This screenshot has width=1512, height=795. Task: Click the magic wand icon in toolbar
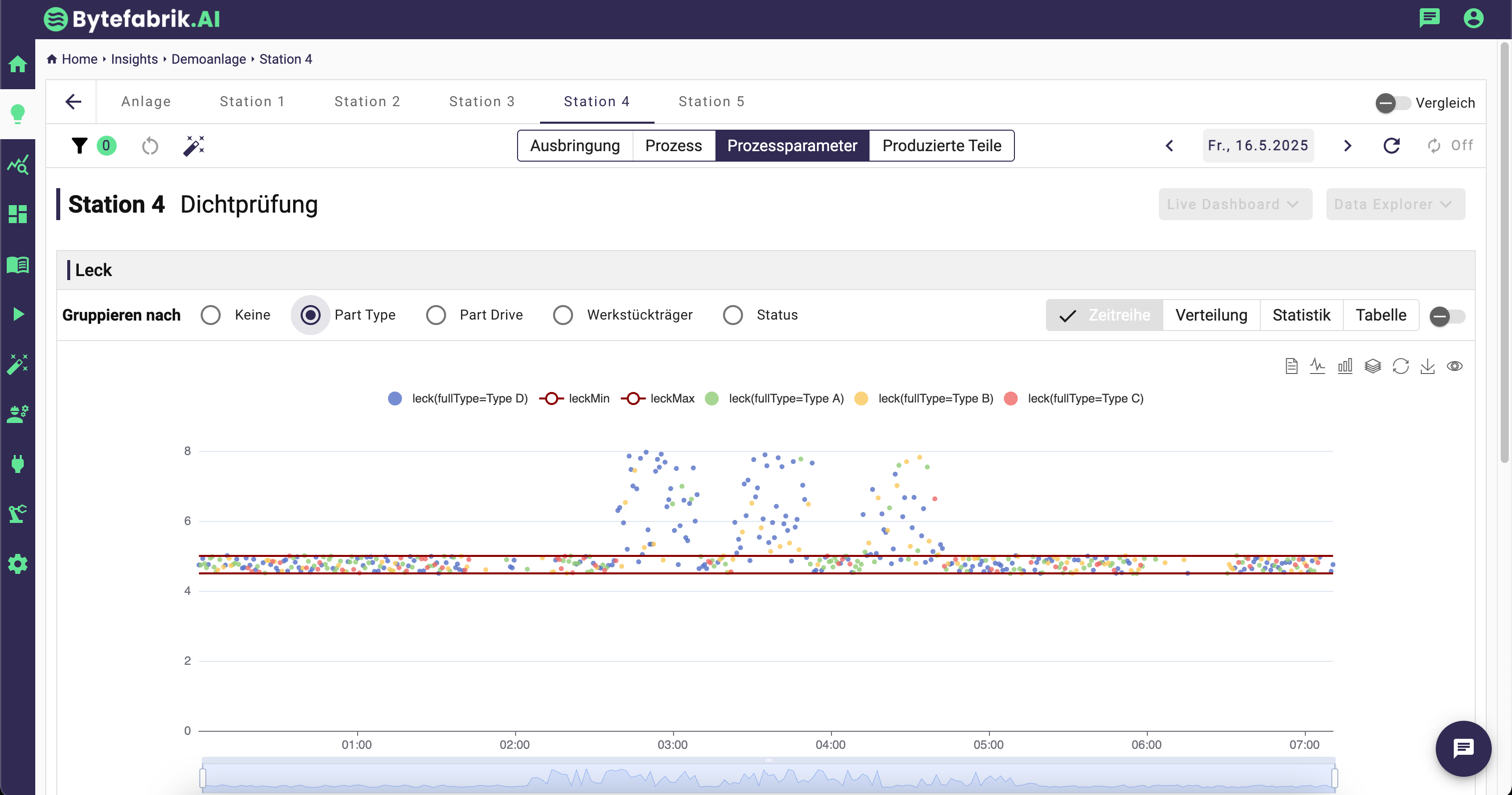pos(193,146)
